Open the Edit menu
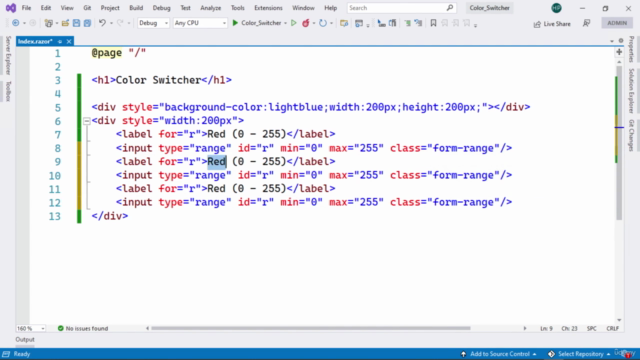Viewport: 640px width, 360px height. (x=46, y=8)
